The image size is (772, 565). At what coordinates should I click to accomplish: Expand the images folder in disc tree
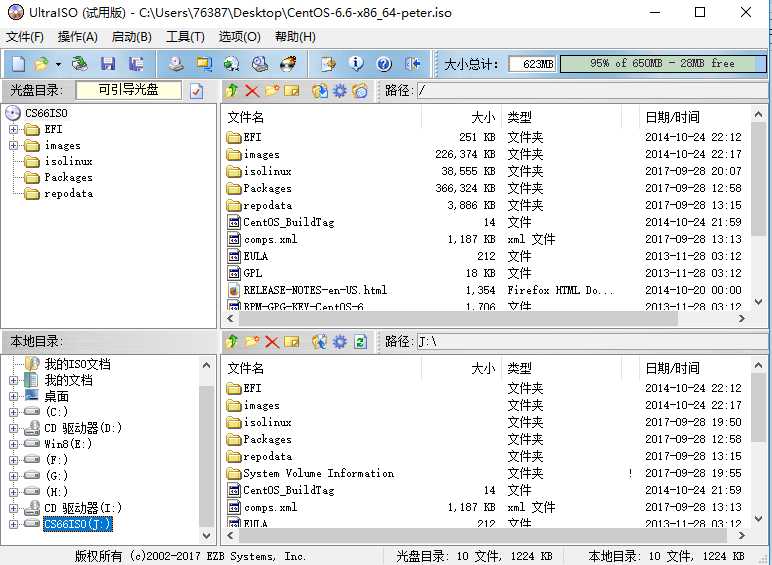[13, 145]
